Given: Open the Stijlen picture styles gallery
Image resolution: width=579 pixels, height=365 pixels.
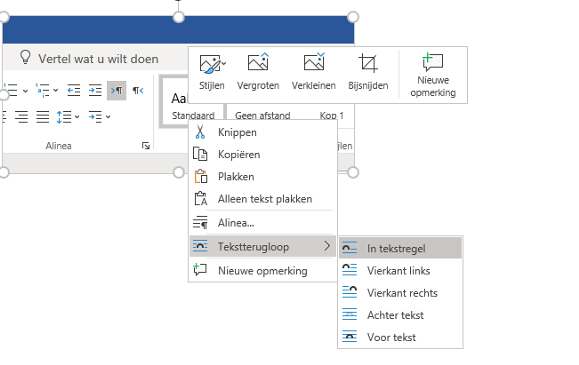Looking at the screenshot, I should [x=212, y=72].
